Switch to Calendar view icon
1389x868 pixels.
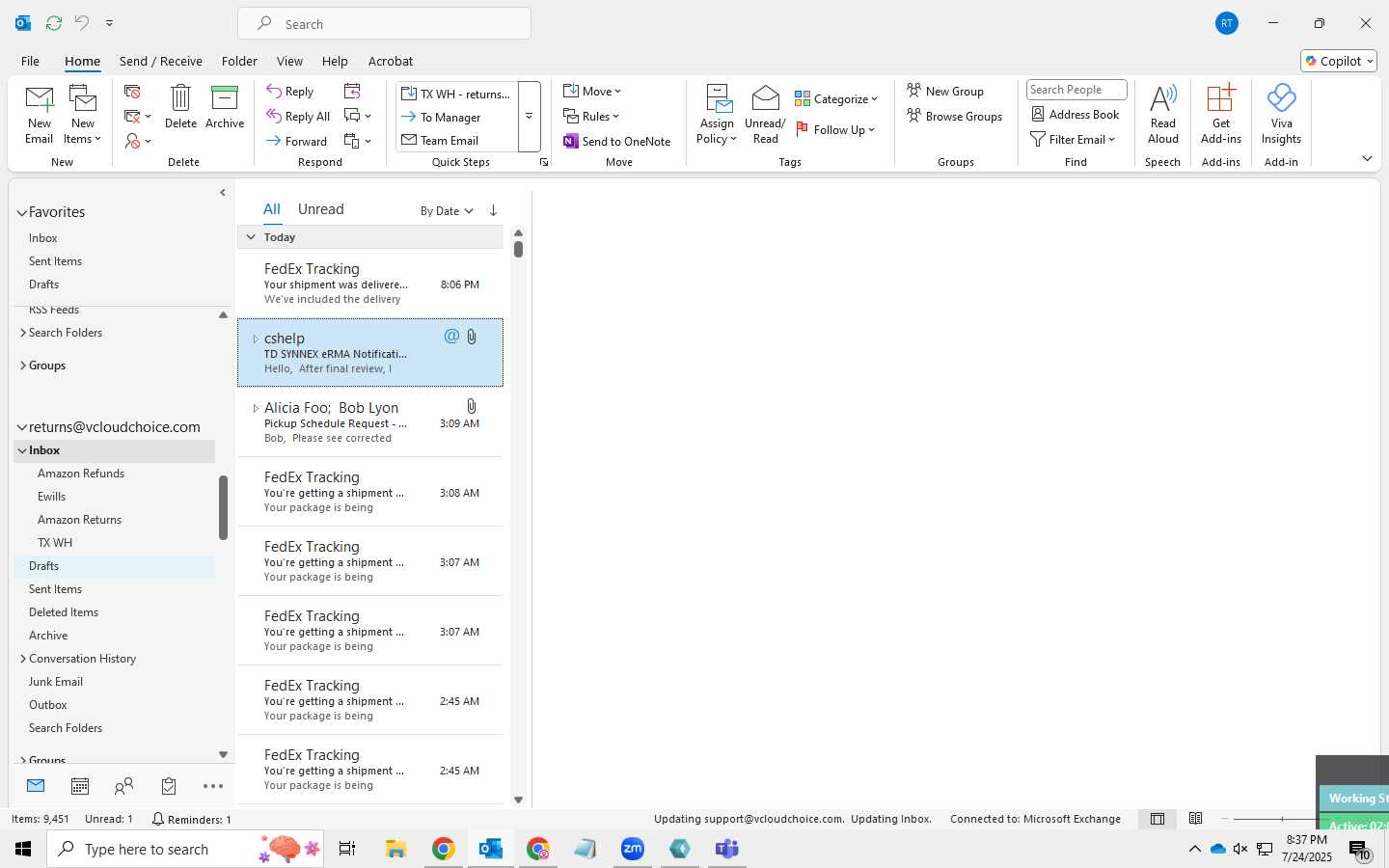coord(80,787)
